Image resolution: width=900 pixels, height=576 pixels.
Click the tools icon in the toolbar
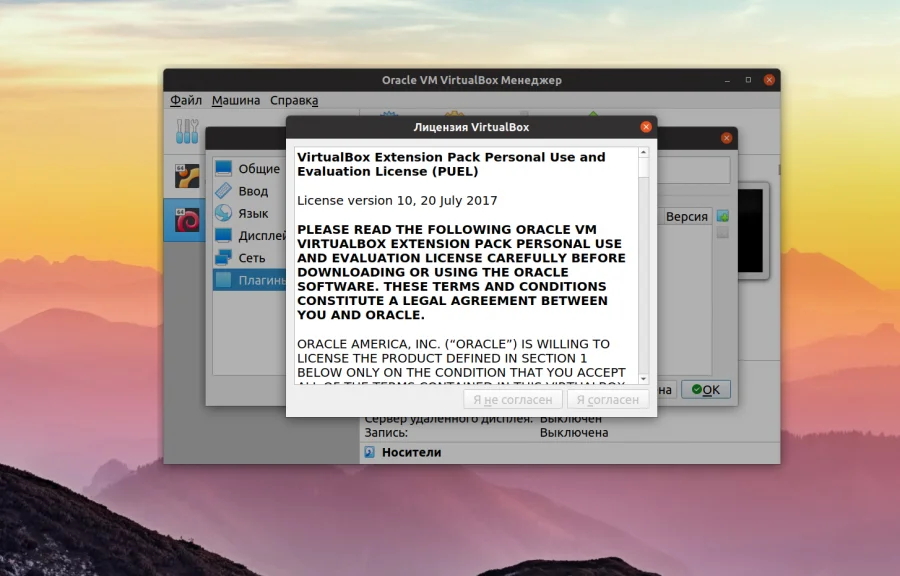[x=186, y=130]
